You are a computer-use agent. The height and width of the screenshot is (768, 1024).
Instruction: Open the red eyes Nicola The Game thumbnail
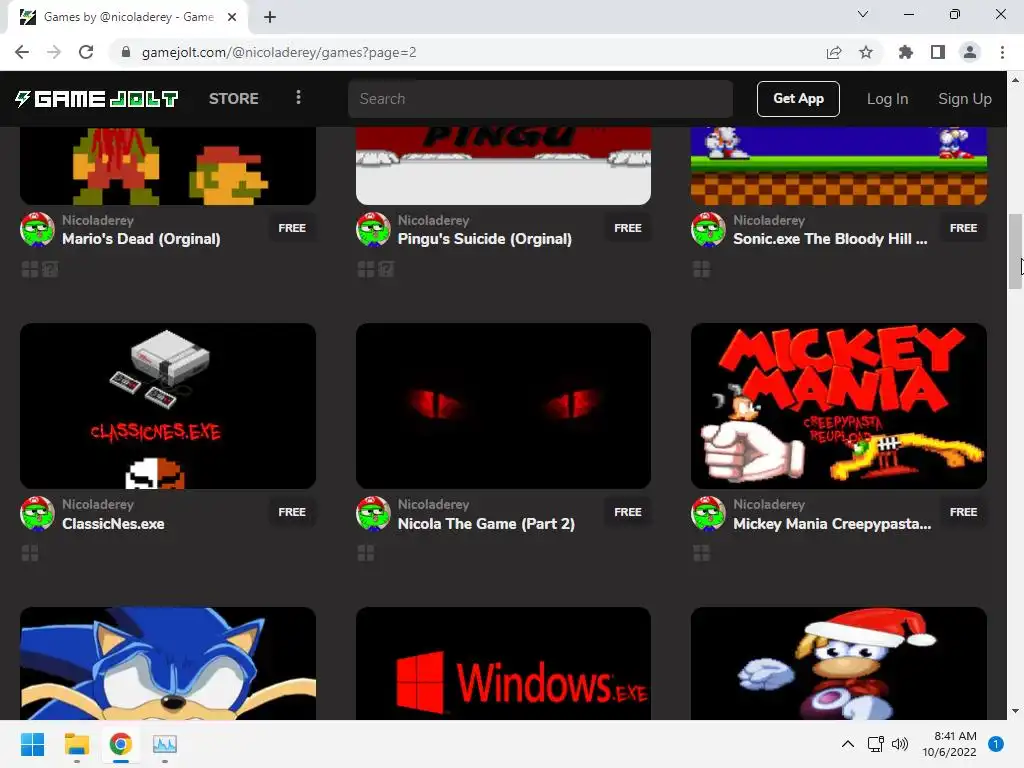tap(504, 406)
